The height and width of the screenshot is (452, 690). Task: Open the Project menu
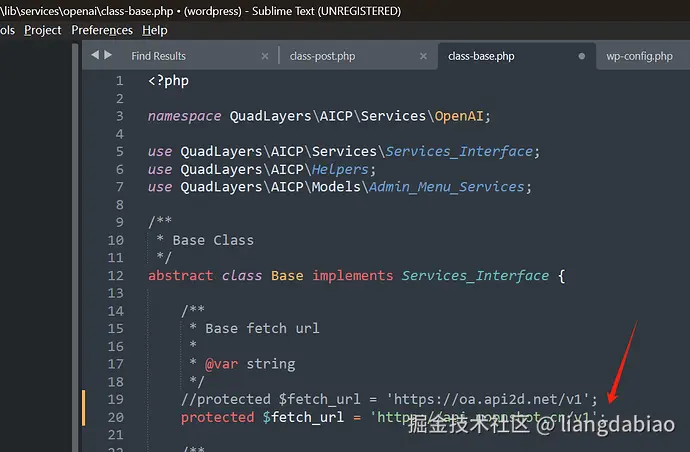(x=43, y=30)
